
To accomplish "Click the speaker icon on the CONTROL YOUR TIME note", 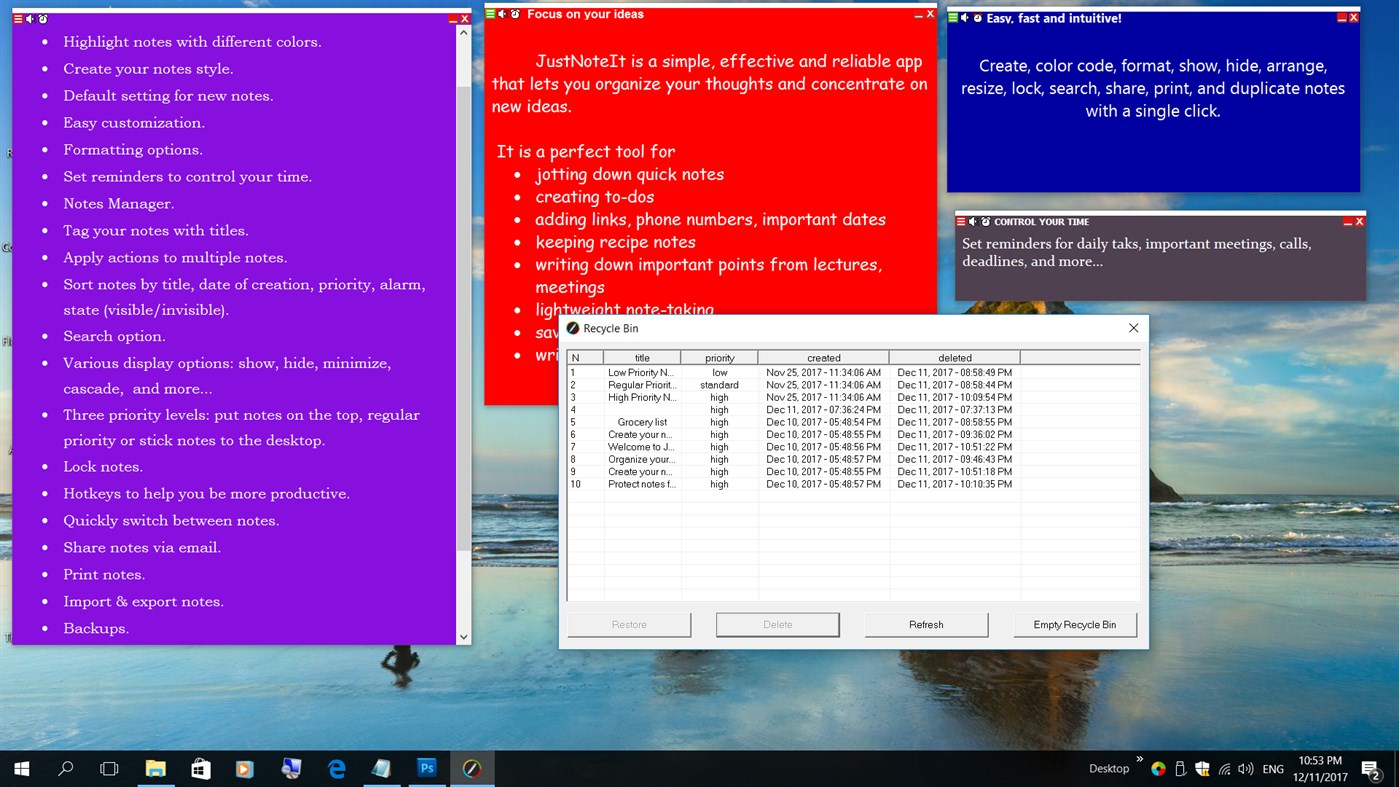I will point(972,221).
